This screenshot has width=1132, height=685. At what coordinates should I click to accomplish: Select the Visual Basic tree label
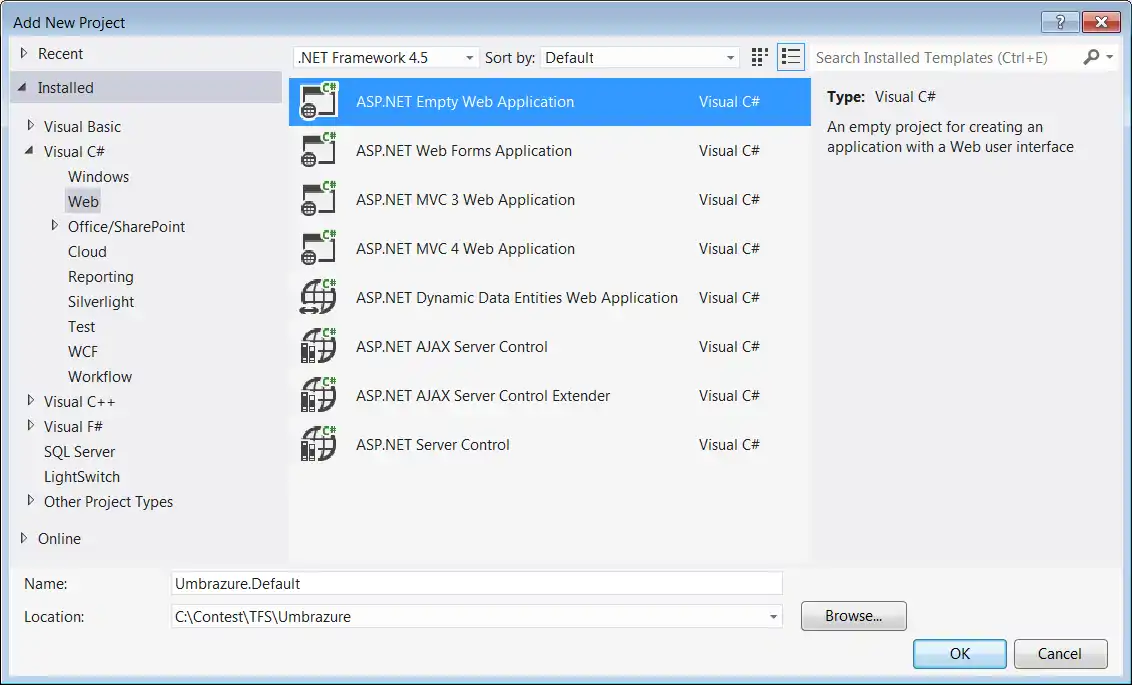[82, 126]
